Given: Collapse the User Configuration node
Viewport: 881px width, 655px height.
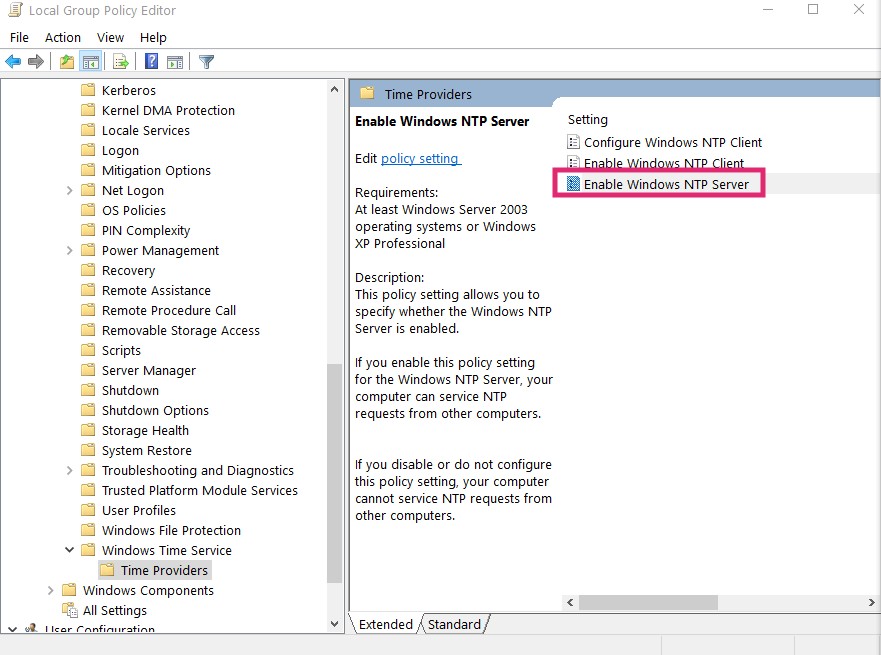Looking at the screenshot, I should tap(12, 629).
